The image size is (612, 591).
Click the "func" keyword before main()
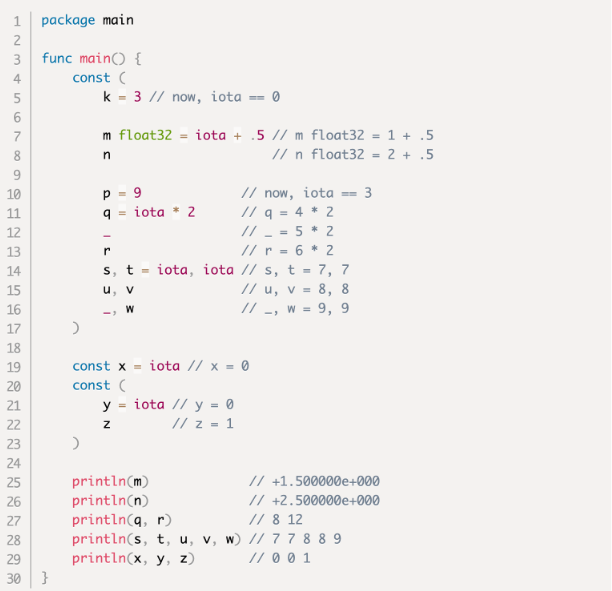56,58
